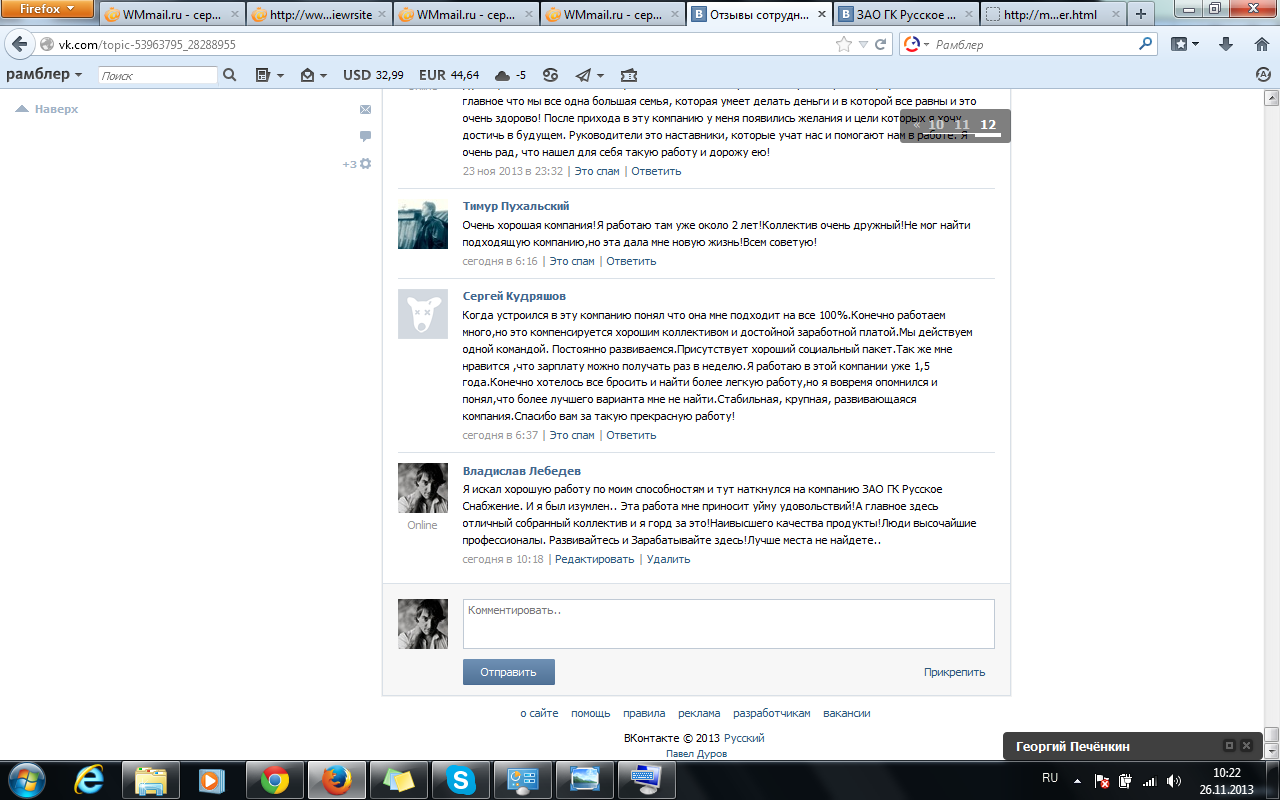Click the magnifier in the Рамблер search box
Viewport: 1280px width, 800px height.
click(x=1146, y=44)
